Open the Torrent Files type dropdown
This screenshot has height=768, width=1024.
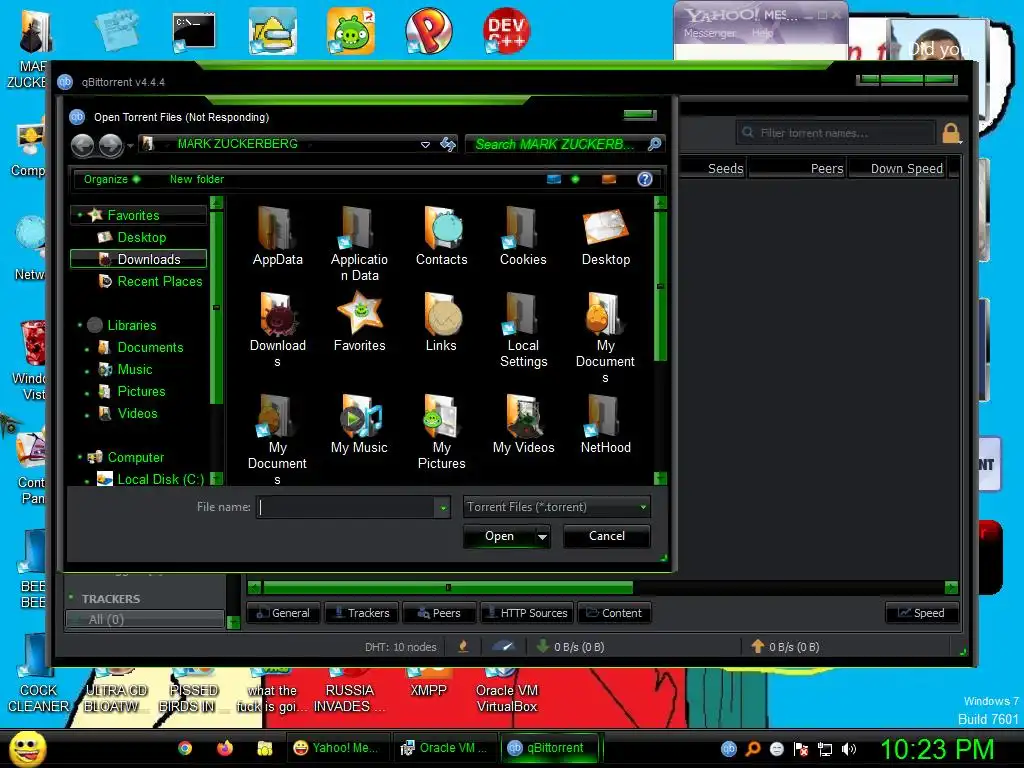643,507
